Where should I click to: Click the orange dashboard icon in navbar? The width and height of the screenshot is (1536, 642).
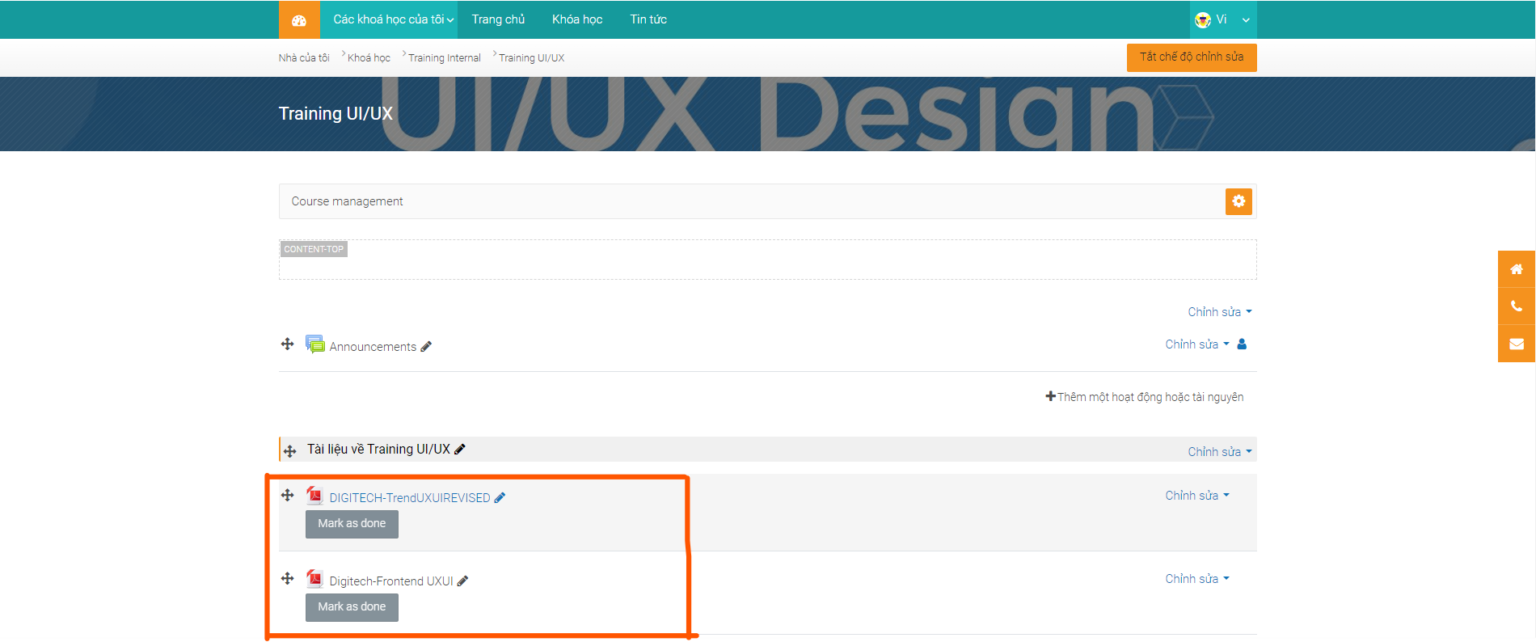tap(298, 20)
